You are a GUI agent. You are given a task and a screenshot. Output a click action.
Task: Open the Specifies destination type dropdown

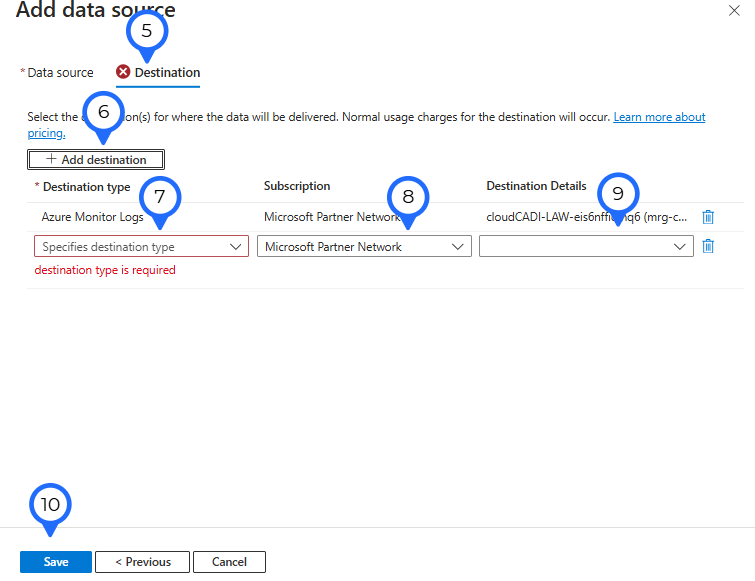tap(141, 247)
